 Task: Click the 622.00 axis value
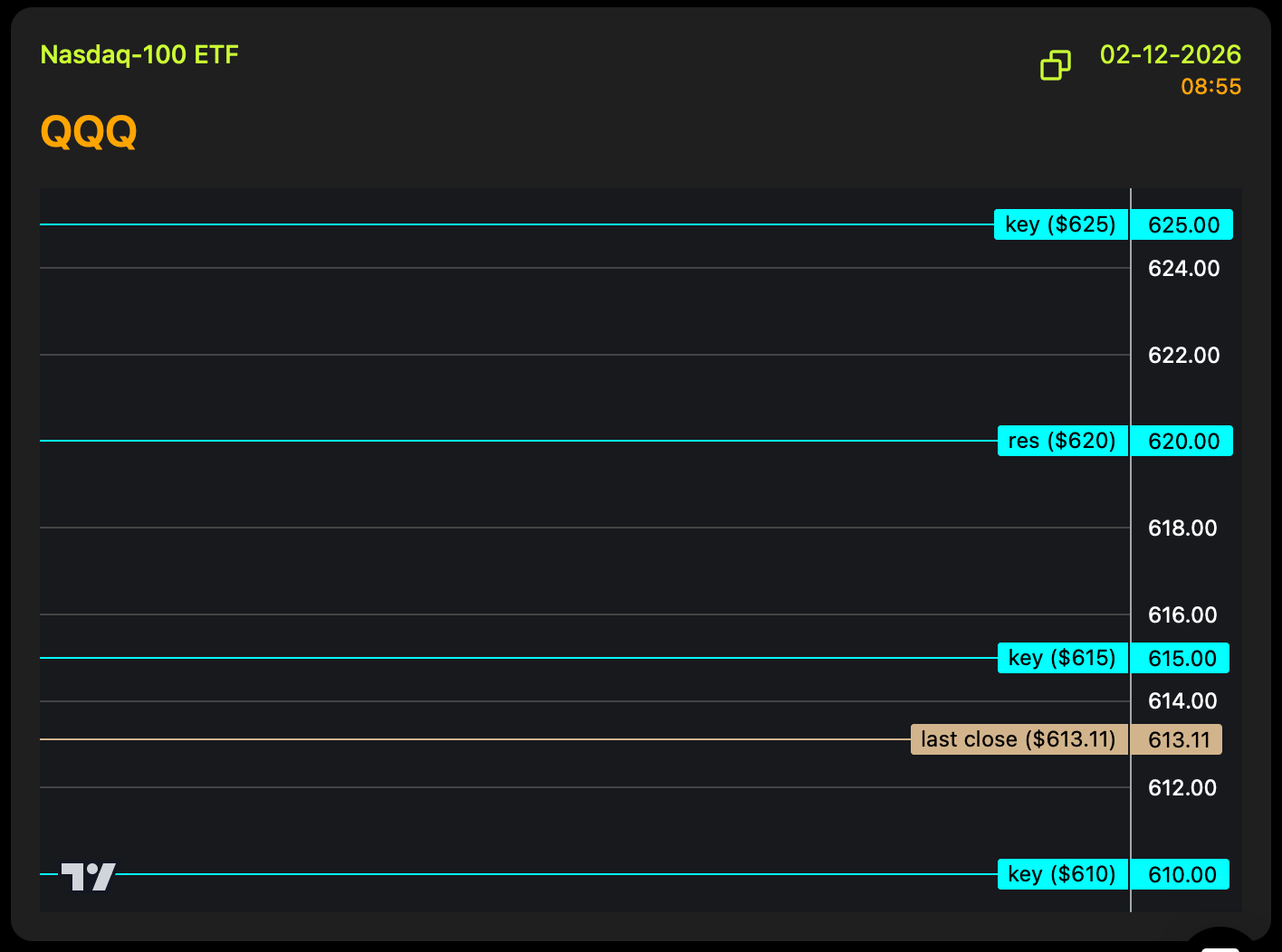pyautogui.click(x=1183, y=356)
